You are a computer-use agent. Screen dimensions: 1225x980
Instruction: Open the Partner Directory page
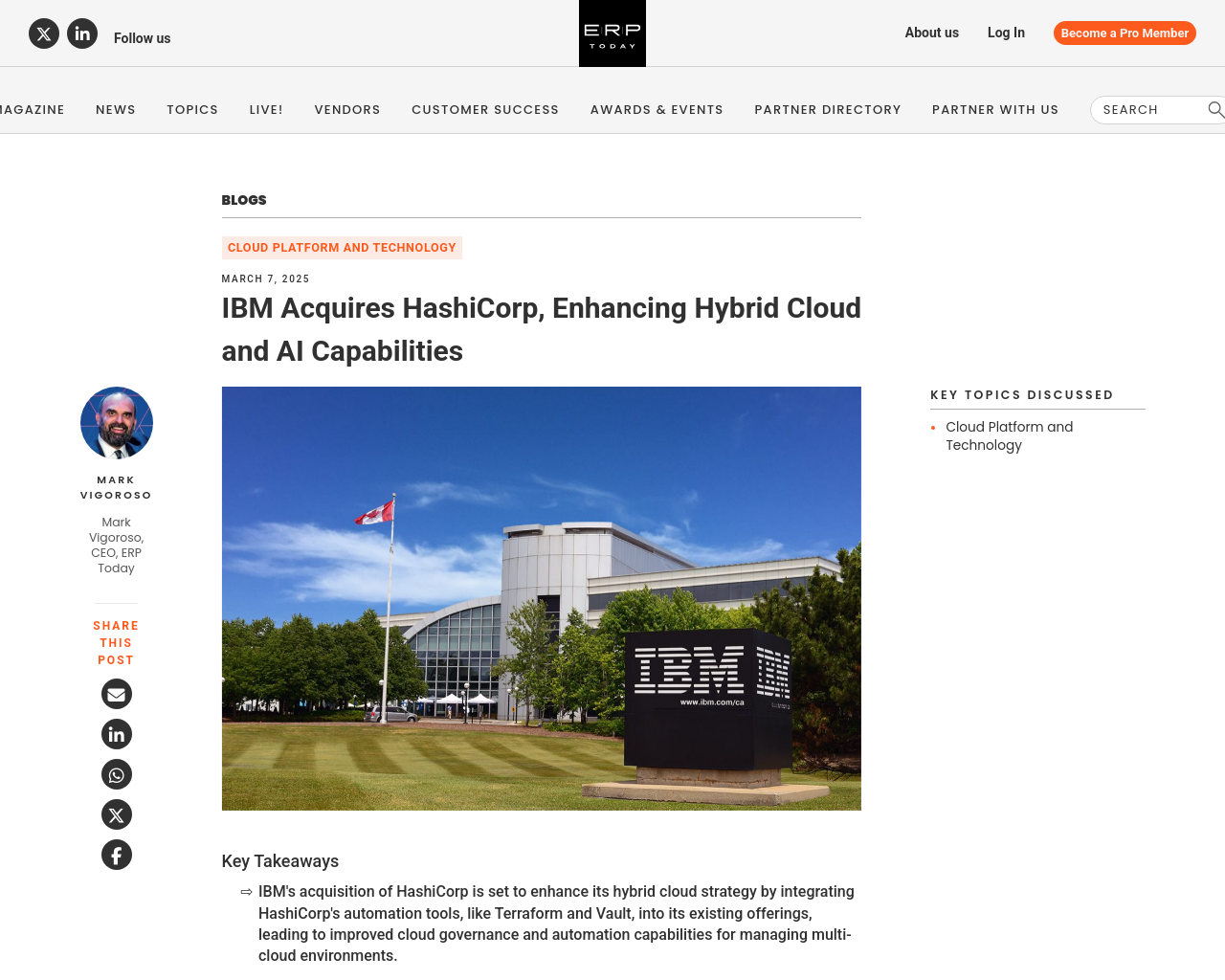click(828, 110)
